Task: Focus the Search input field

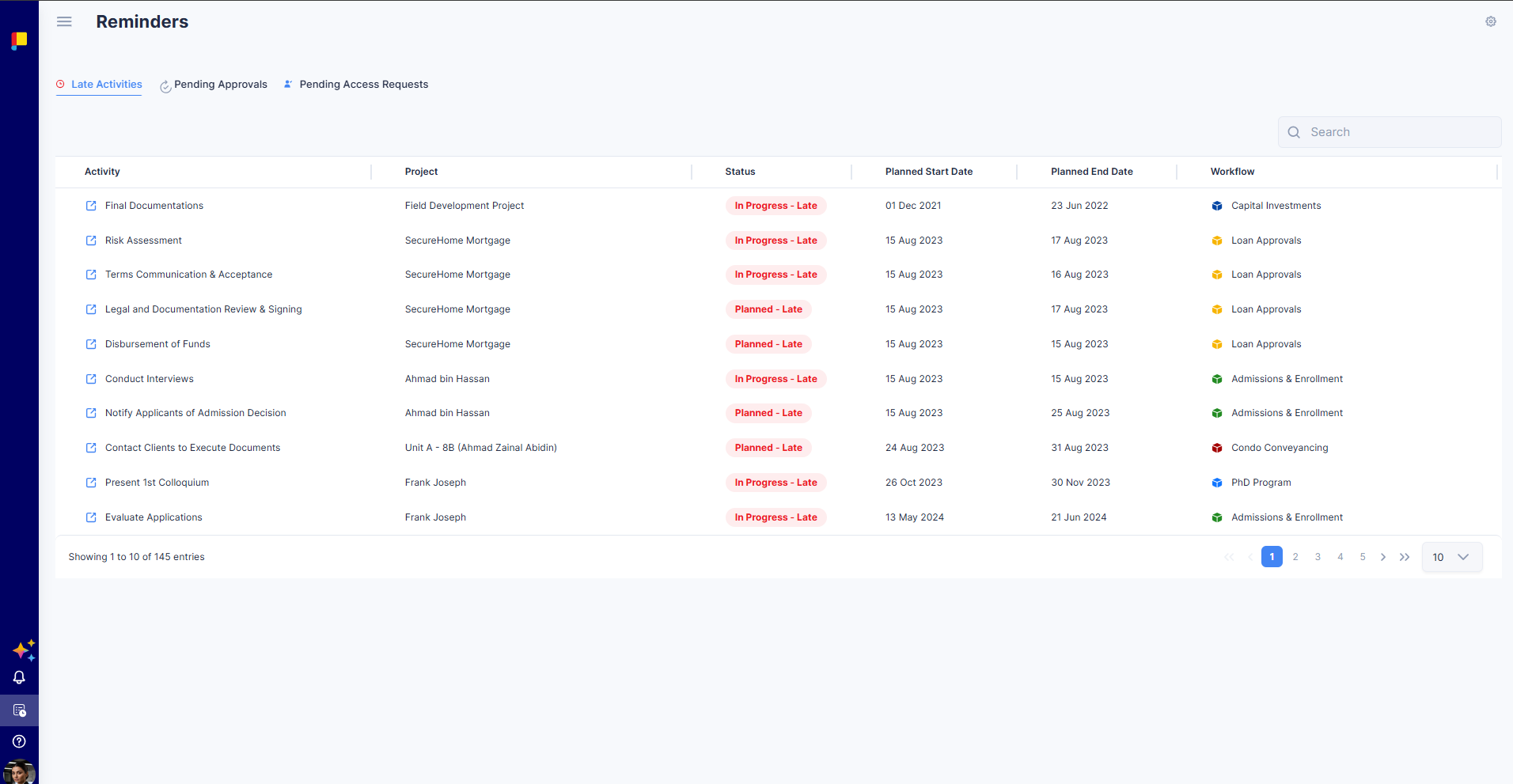Action: [1390, 132]
